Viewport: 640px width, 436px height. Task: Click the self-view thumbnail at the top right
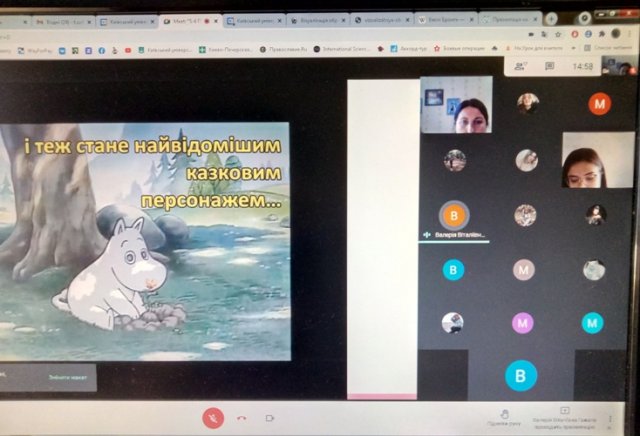[619, 66]
